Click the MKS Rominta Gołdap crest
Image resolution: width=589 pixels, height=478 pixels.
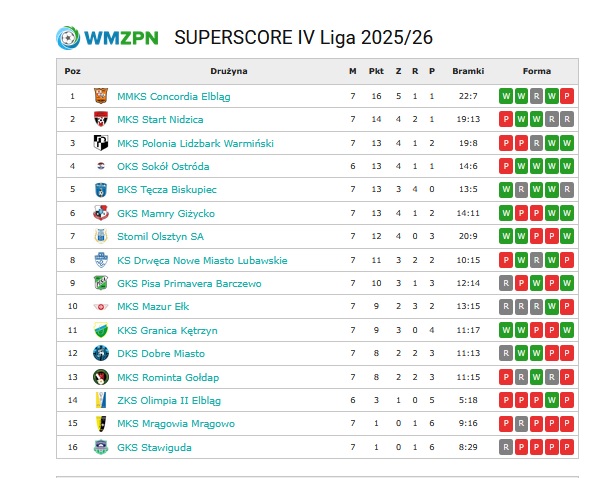click(101, 377)
